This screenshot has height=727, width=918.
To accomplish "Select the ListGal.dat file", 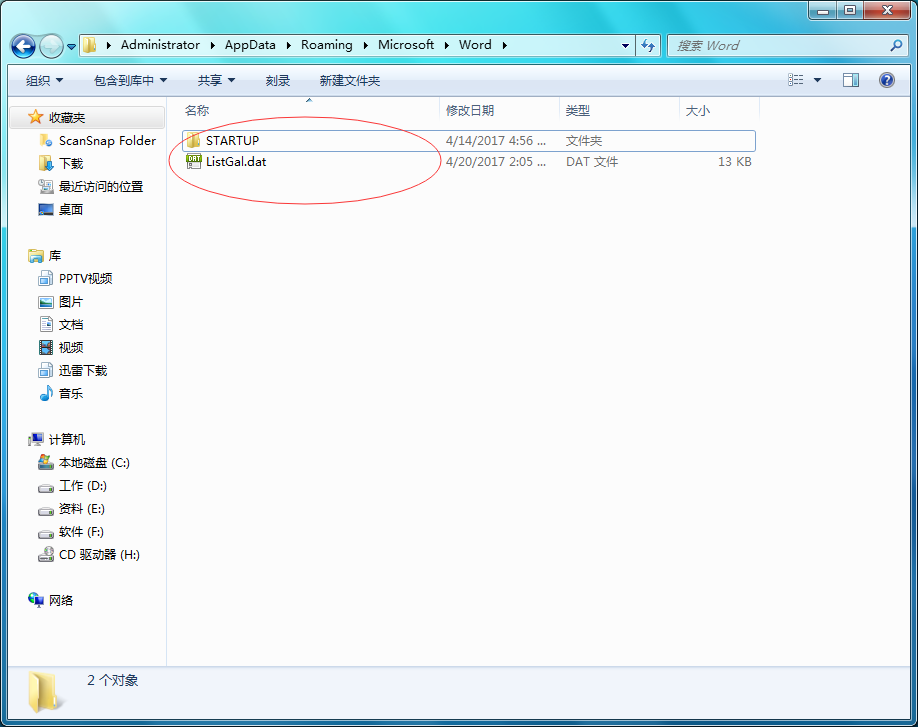I will pyautogui.click(x=468, y=162).
